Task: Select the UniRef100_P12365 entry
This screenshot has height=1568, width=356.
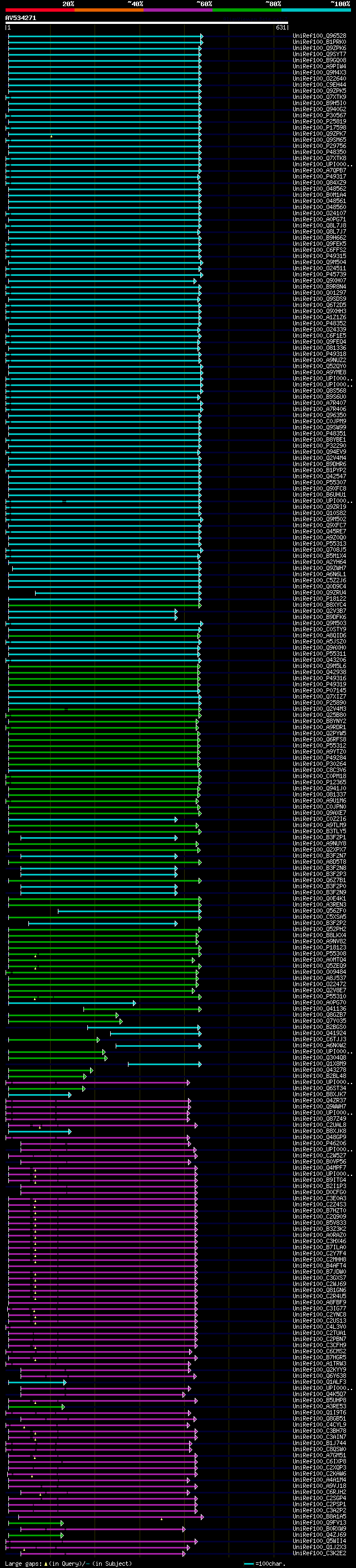Action: (x=319, y=782)
